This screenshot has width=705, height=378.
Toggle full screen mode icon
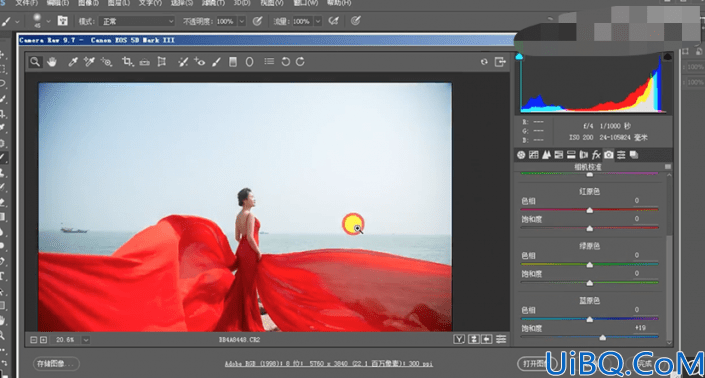pyautogui.click(x=500, y=62)
